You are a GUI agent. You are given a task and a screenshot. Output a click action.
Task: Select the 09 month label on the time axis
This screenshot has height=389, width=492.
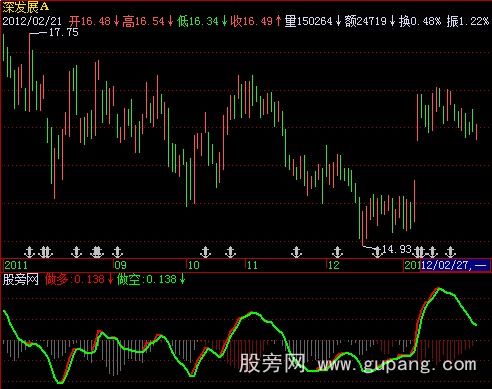pos(120,265)
